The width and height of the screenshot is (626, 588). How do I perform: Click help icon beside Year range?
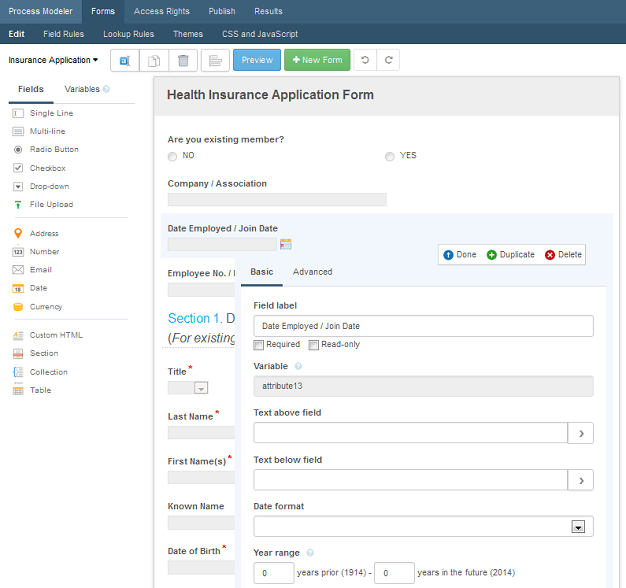point(310,553)
